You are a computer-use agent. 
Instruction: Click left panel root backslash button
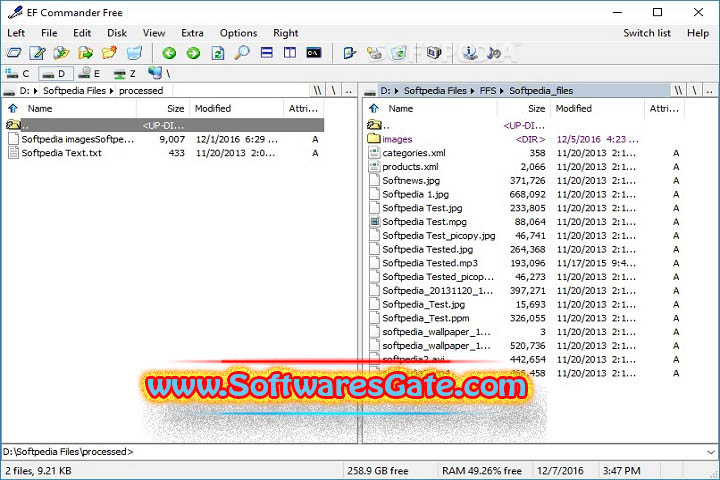point(333,90)
